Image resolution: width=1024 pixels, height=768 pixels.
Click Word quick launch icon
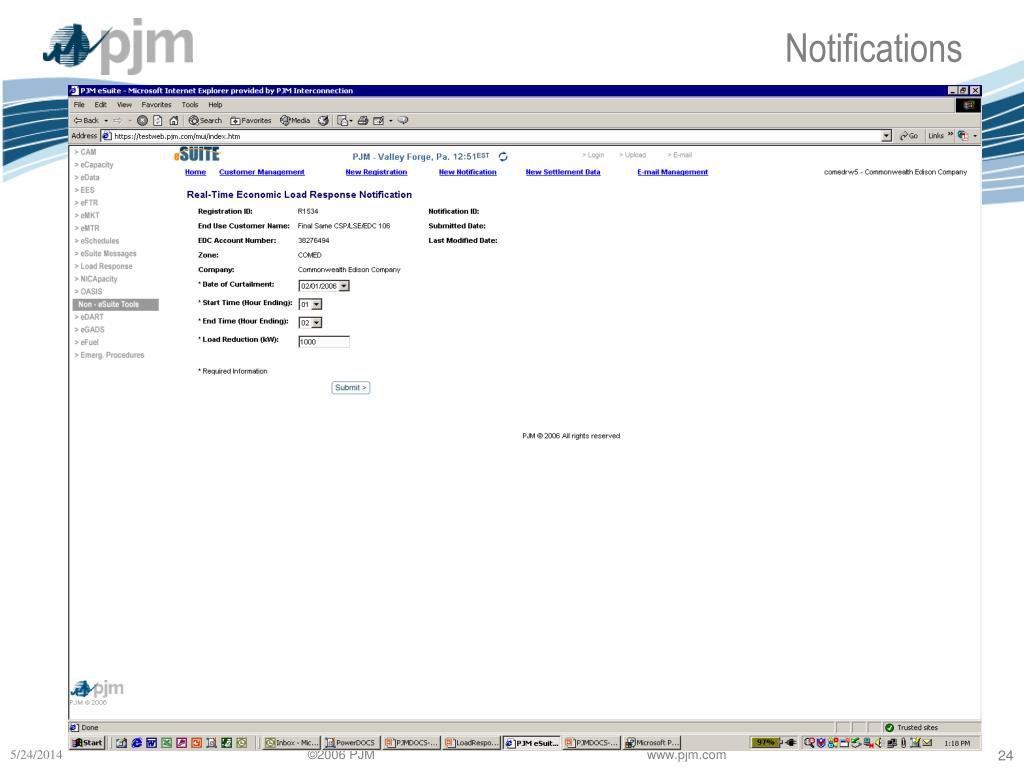(152, 743)
